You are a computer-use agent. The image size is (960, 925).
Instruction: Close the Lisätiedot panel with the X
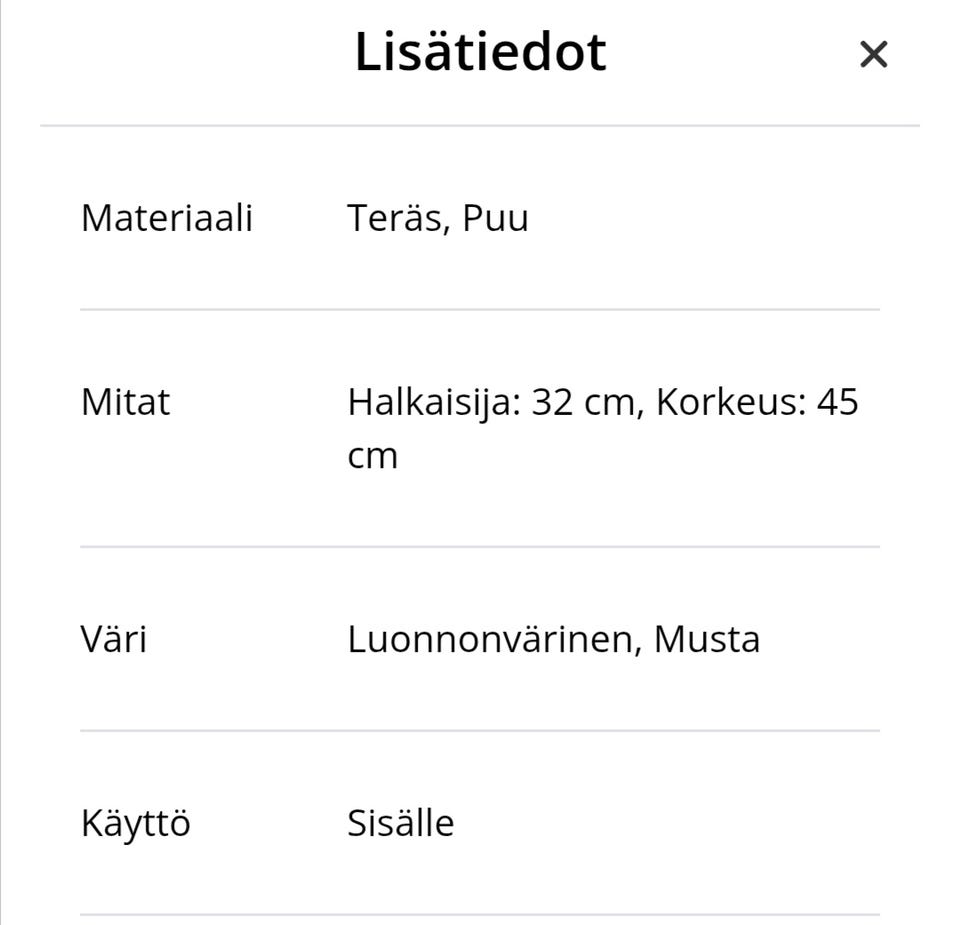873,54
